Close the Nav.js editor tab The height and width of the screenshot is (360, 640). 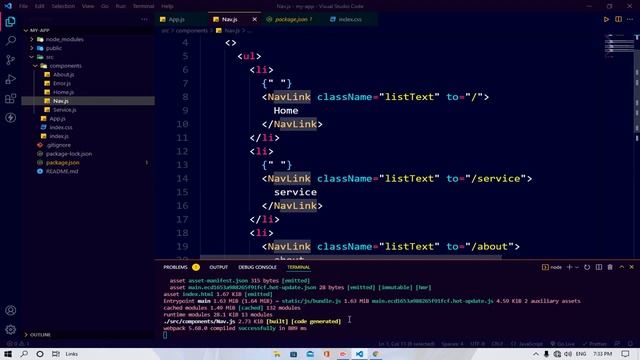254,19
